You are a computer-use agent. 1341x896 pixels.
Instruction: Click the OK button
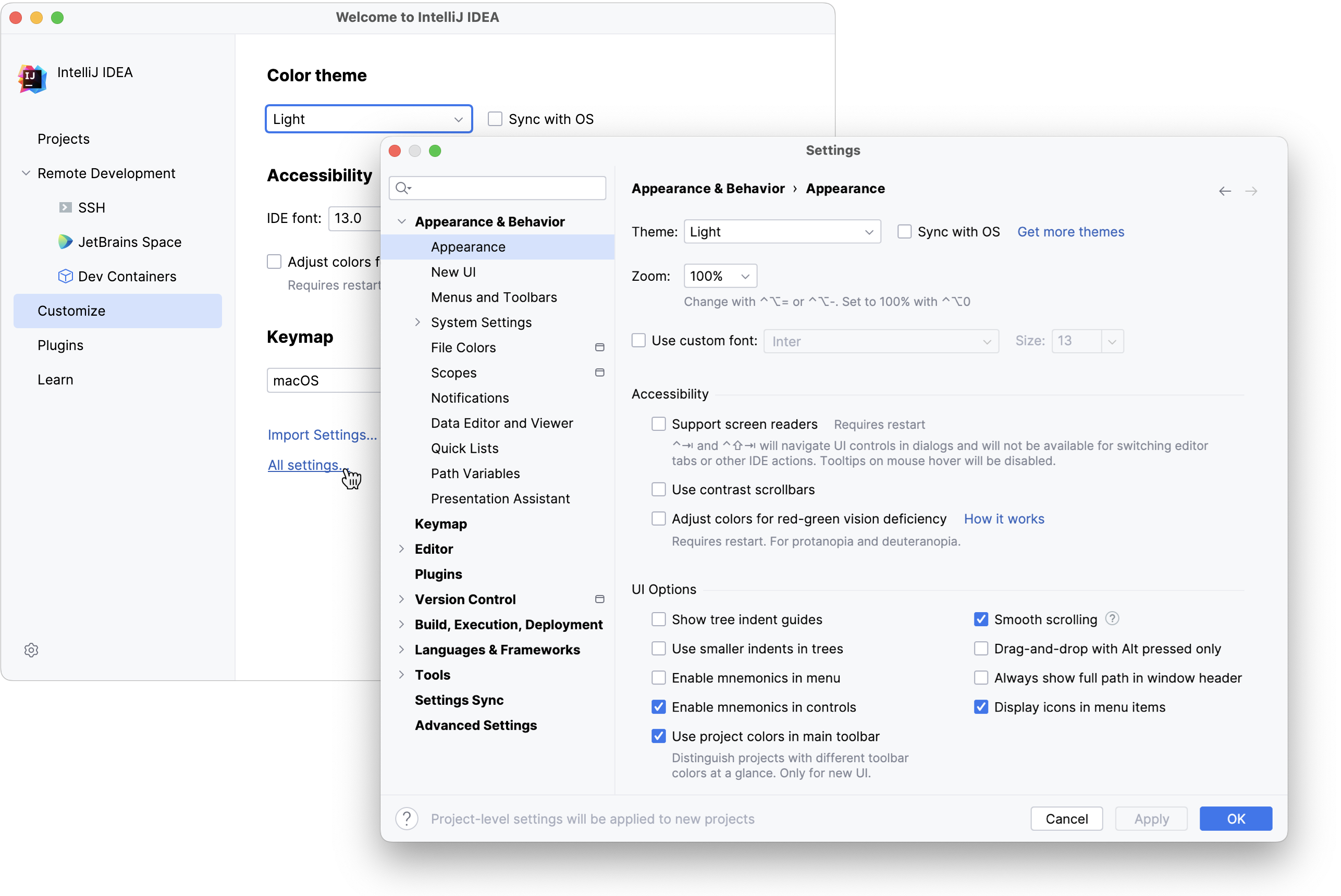[x=1235, y=819]
